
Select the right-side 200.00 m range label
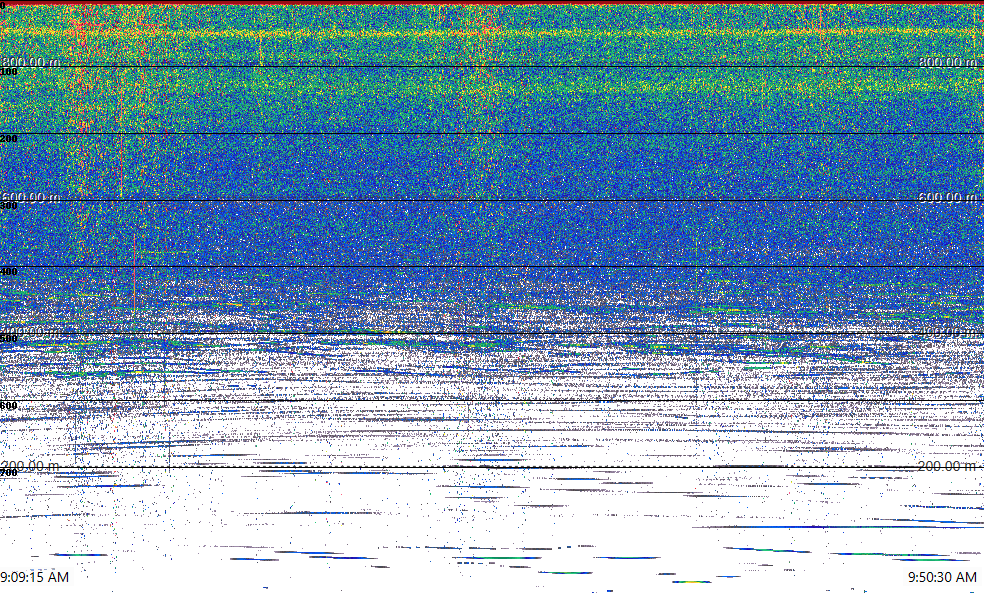948,466
